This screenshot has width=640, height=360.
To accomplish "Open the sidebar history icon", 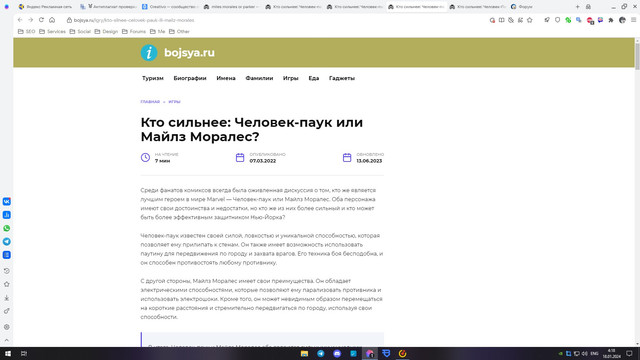I will tap(7, 271).
